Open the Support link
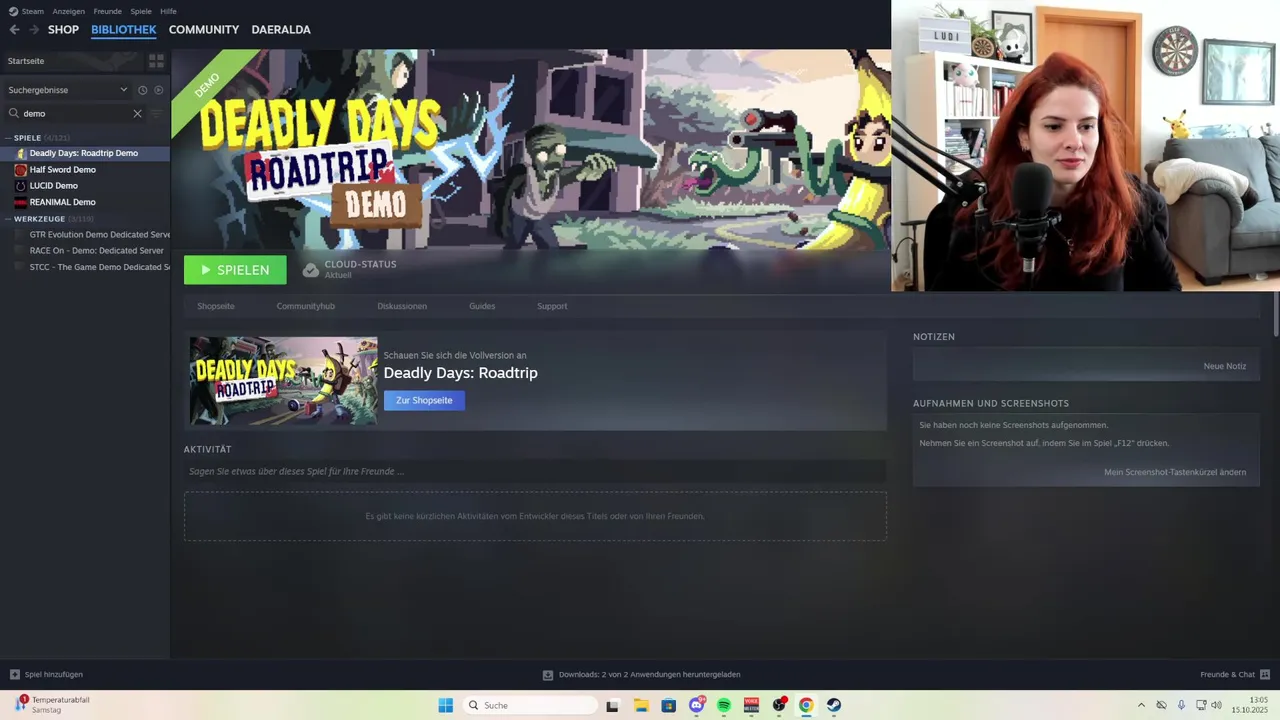This screenshot has width=1280, height=720. (552, 306)
